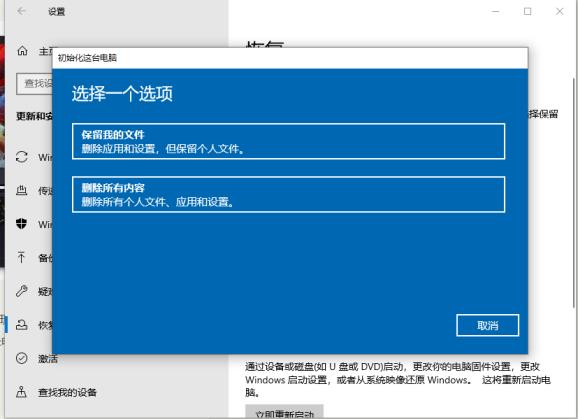This screenshot has width=578, height=419.
Task: Open 激活 activation checkmark icon
Action: 21,358
